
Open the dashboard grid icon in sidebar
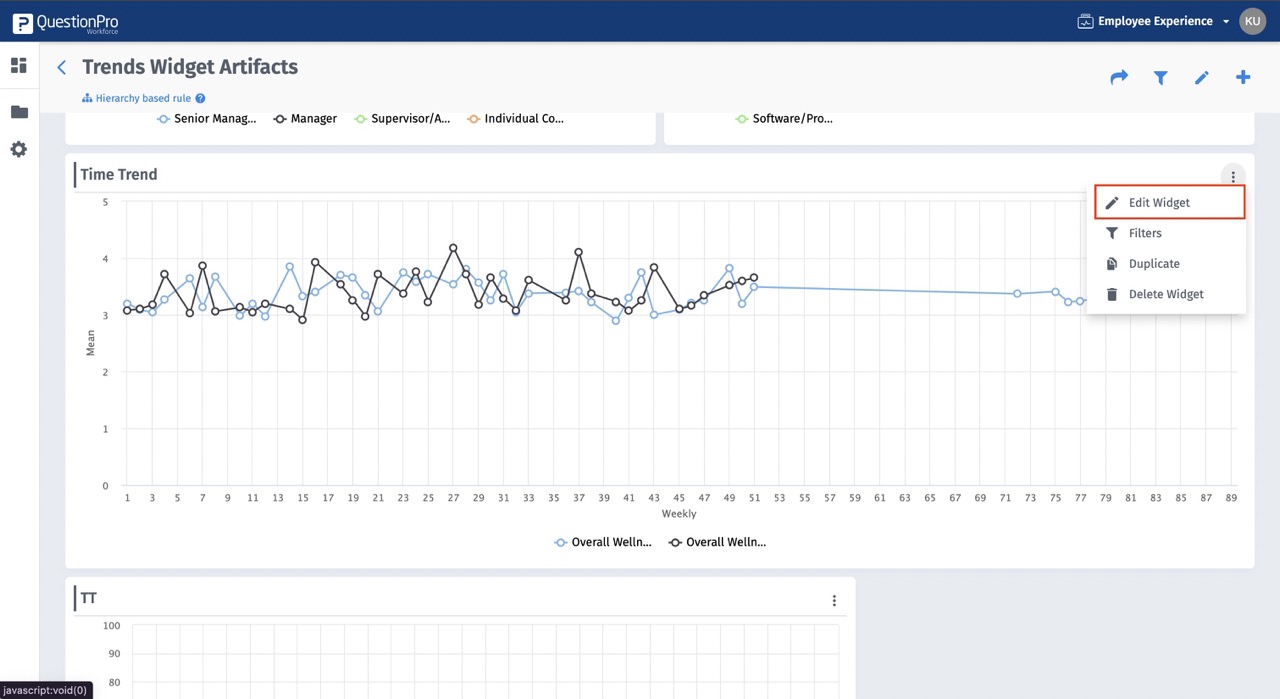[19, 66]
